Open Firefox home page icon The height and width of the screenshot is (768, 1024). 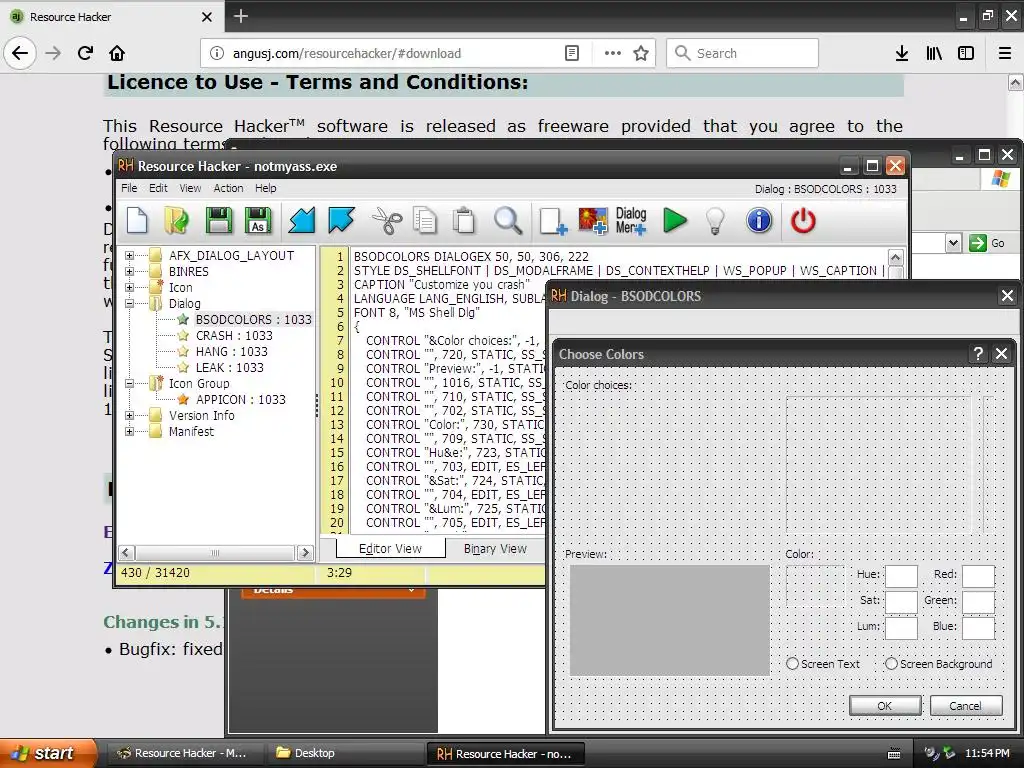point(117,53)
